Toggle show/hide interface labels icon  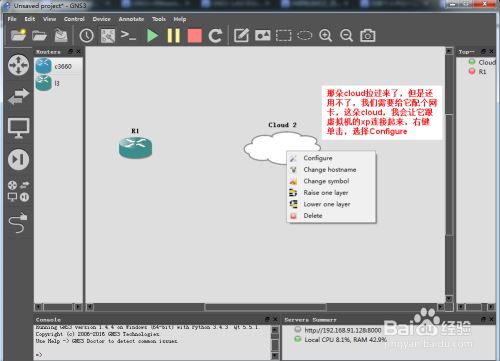pyautogui.click(x=108, y=36)
